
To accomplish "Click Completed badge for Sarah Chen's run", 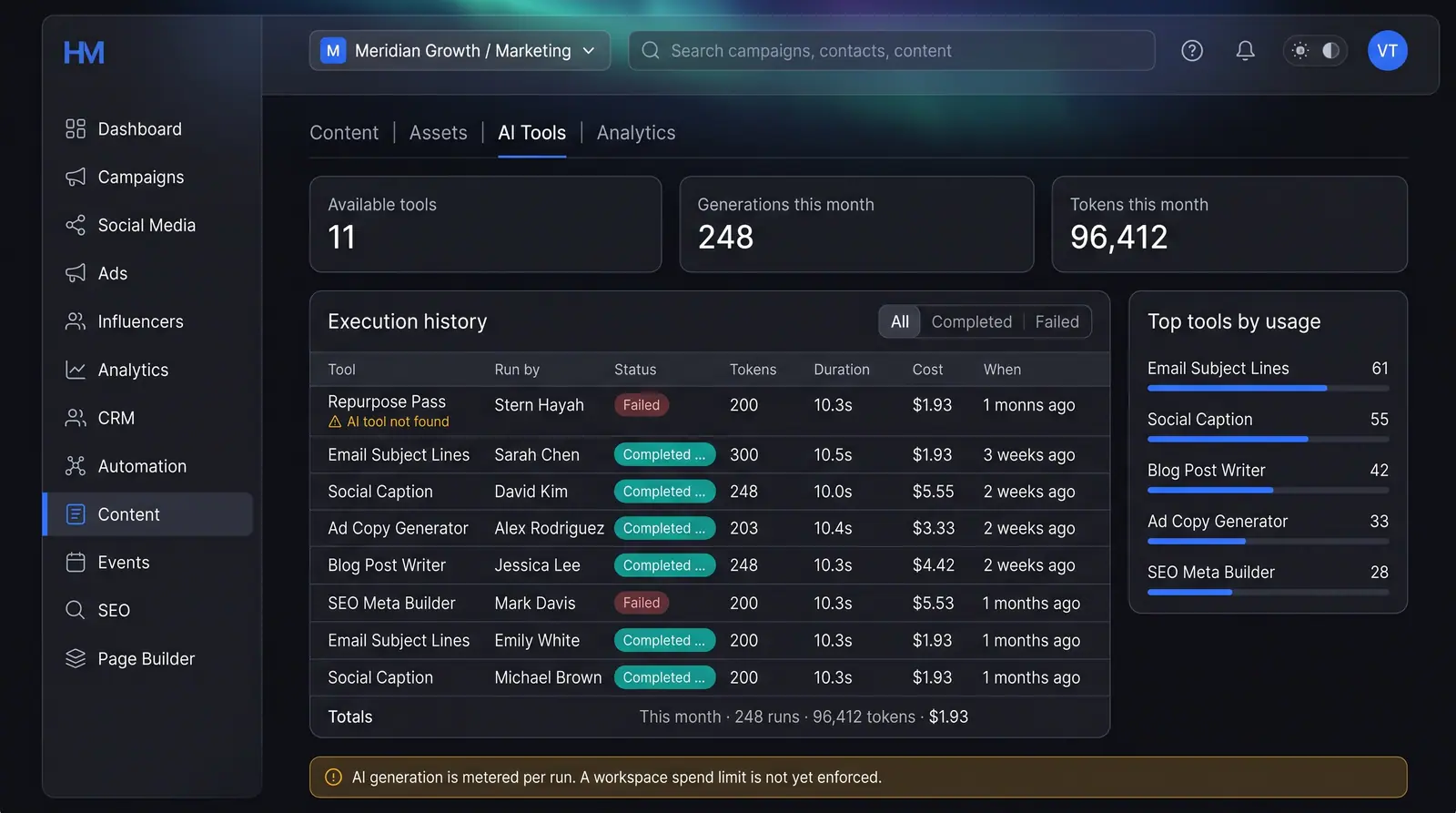I will 664,454.
